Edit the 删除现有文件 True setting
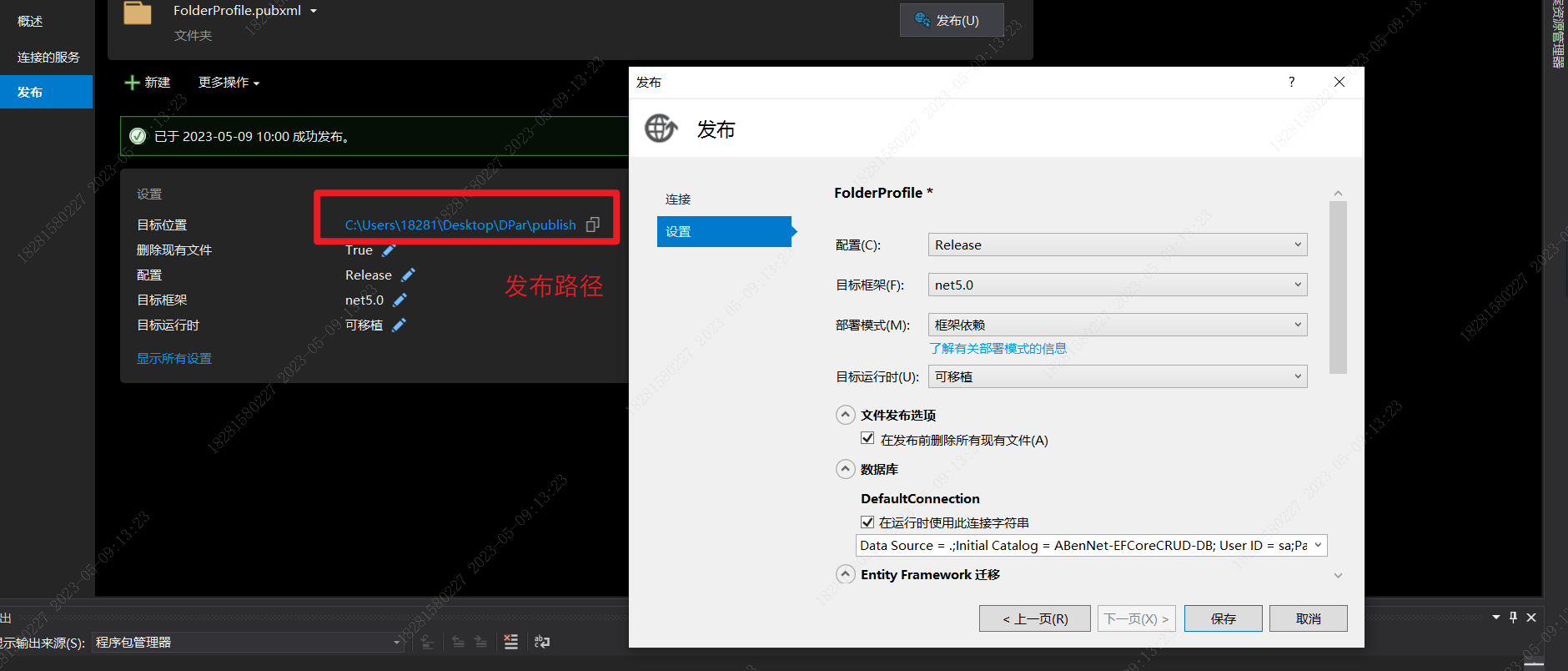Viewport: 1568px width, 671px height. click(389, 250)
